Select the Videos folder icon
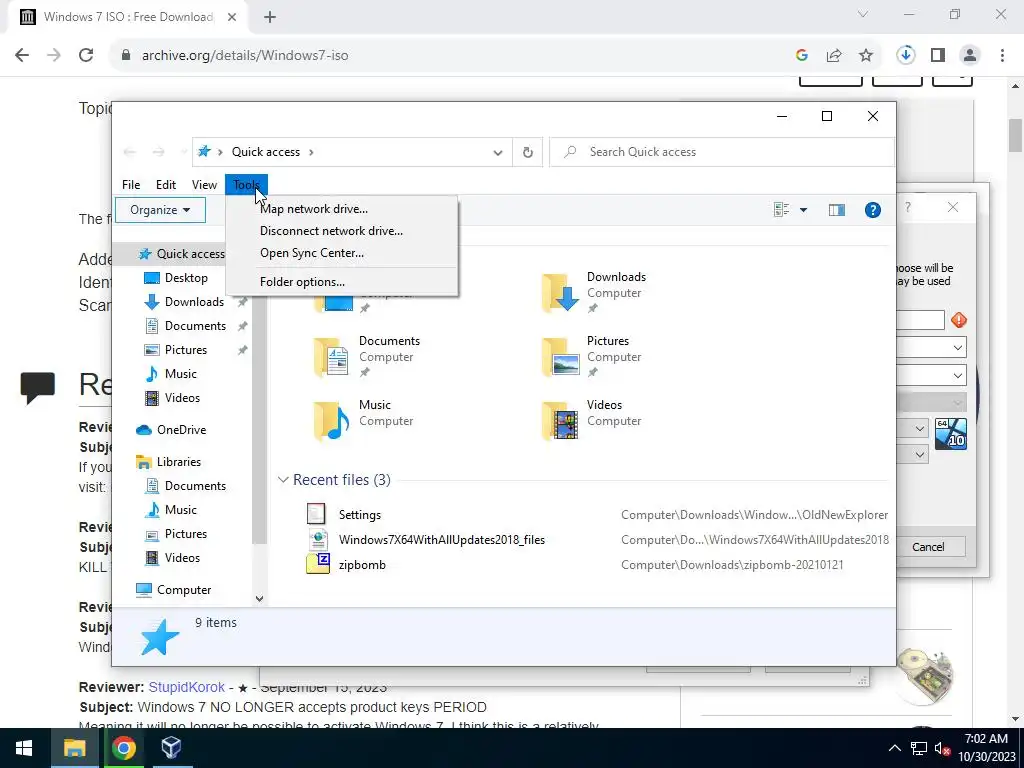 pos(561,421)
